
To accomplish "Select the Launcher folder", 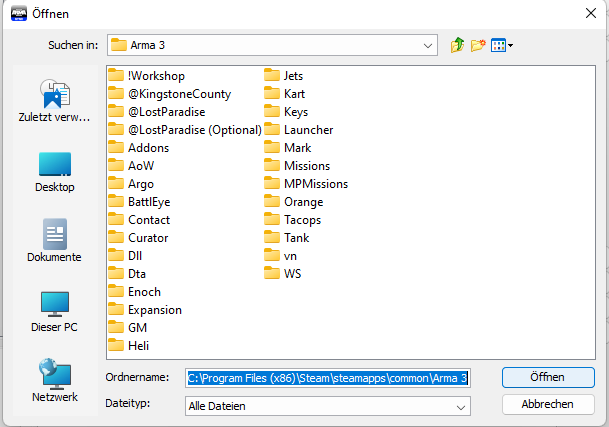I will point(299,130).
